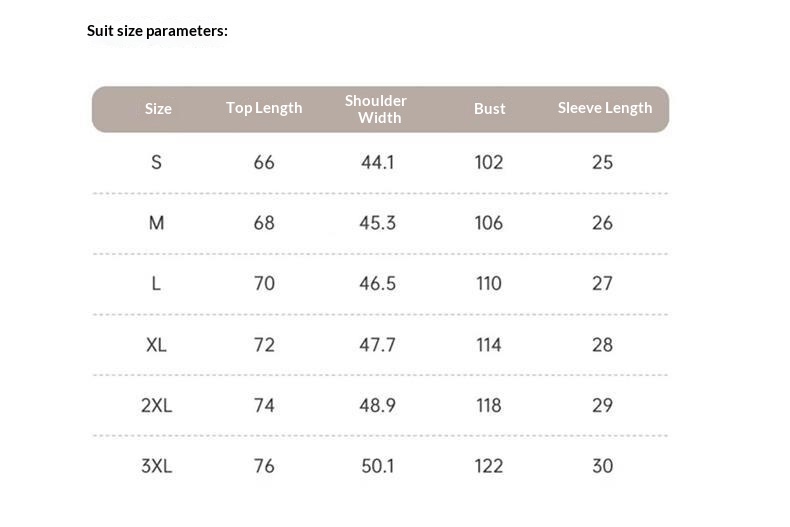Screen dimensions: 790x527
Task: Click the Size column header
Action: [158, 109]
